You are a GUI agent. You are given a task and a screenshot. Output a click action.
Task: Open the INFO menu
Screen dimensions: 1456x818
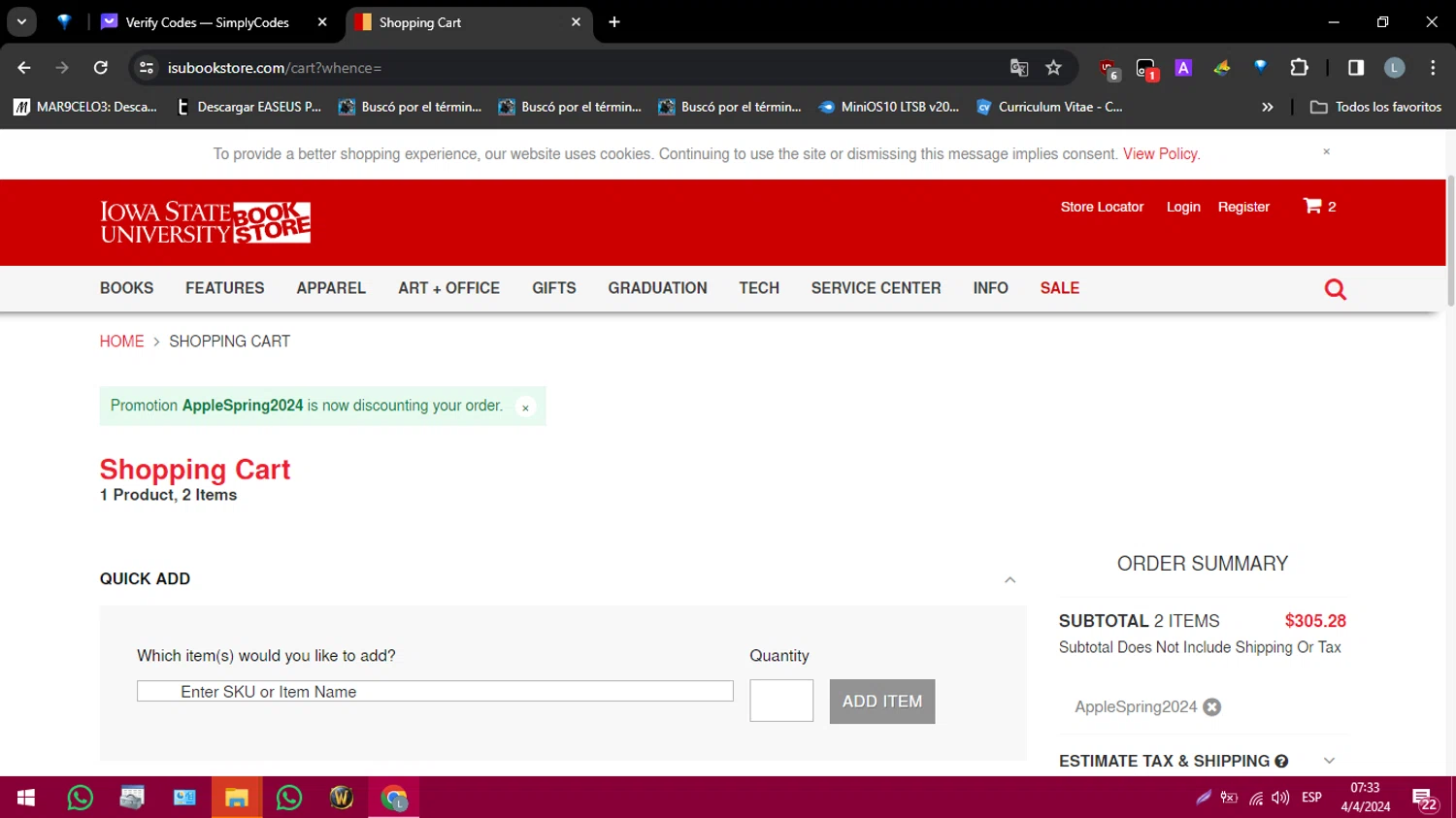tap(990, 288)
